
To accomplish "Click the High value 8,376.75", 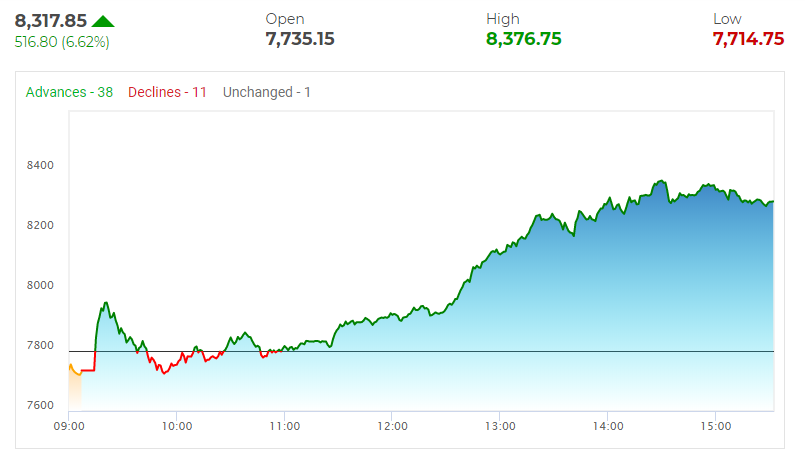I will pos(524,39).
